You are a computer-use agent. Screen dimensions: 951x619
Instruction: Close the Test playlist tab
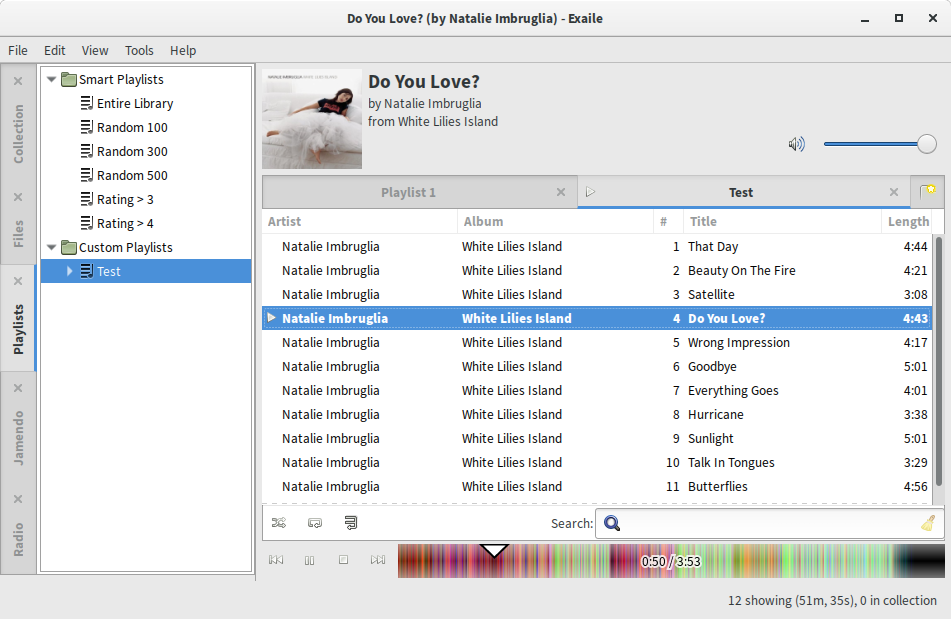(894, 192)
